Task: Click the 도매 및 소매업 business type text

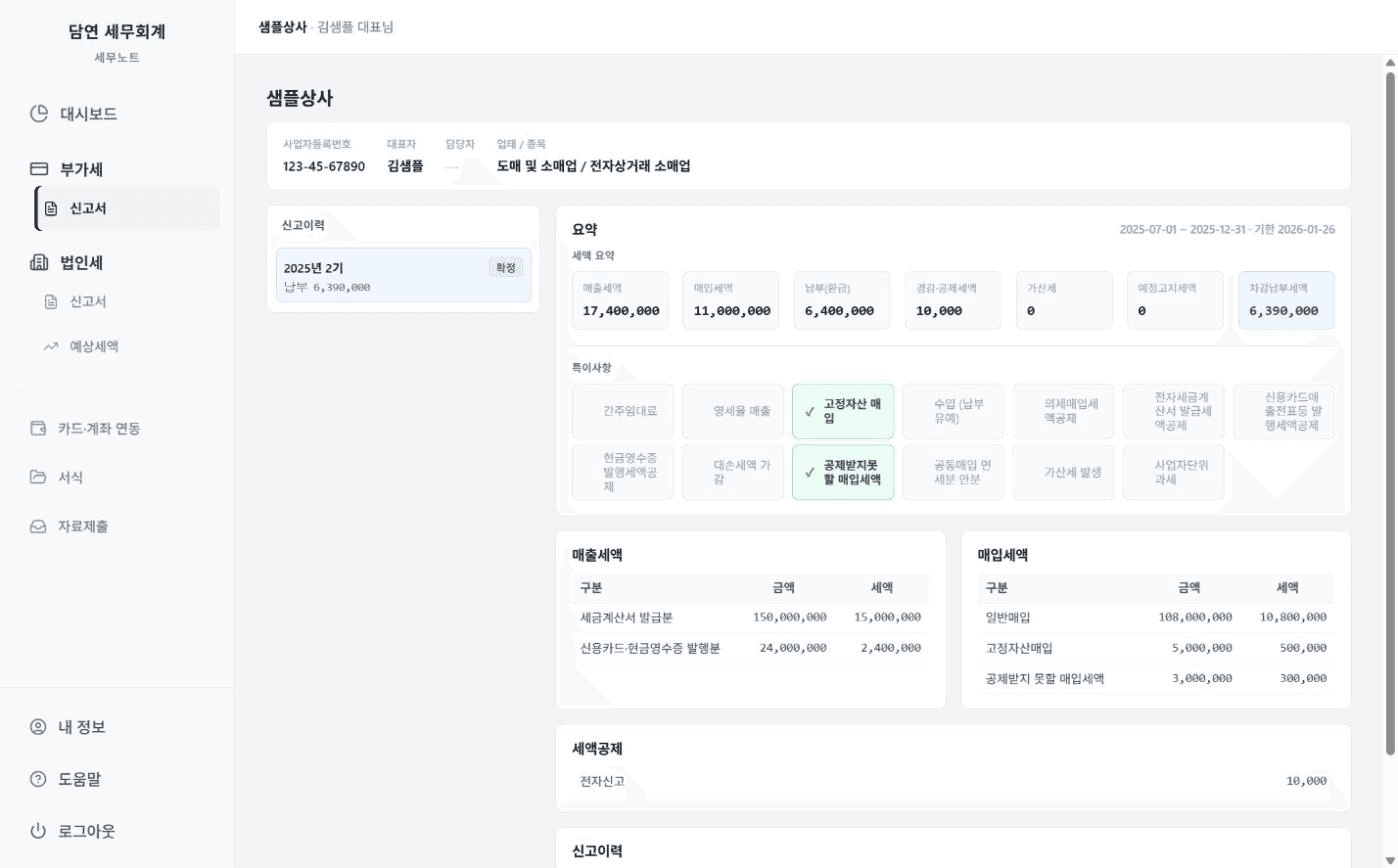Action: click(536, 166)
